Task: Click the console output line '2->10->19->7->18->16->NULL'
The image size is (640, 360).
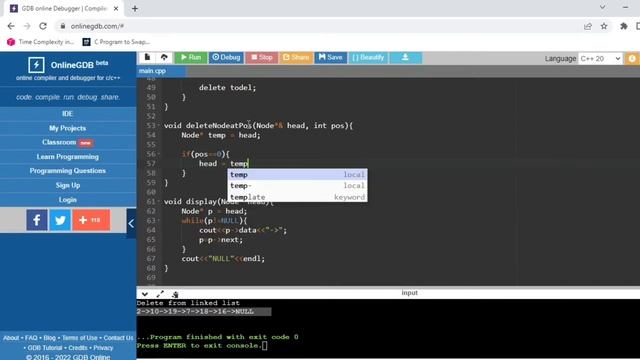Action: [x=195, y=312]
